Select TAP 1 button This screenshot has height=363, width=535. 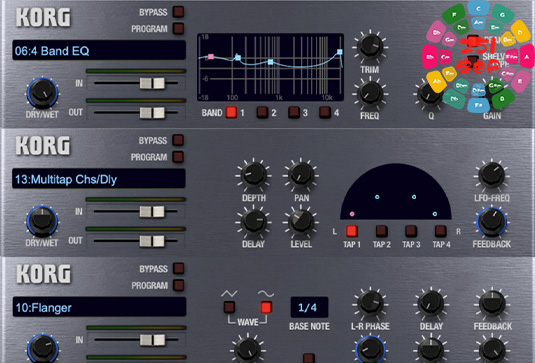coord(352,231)
